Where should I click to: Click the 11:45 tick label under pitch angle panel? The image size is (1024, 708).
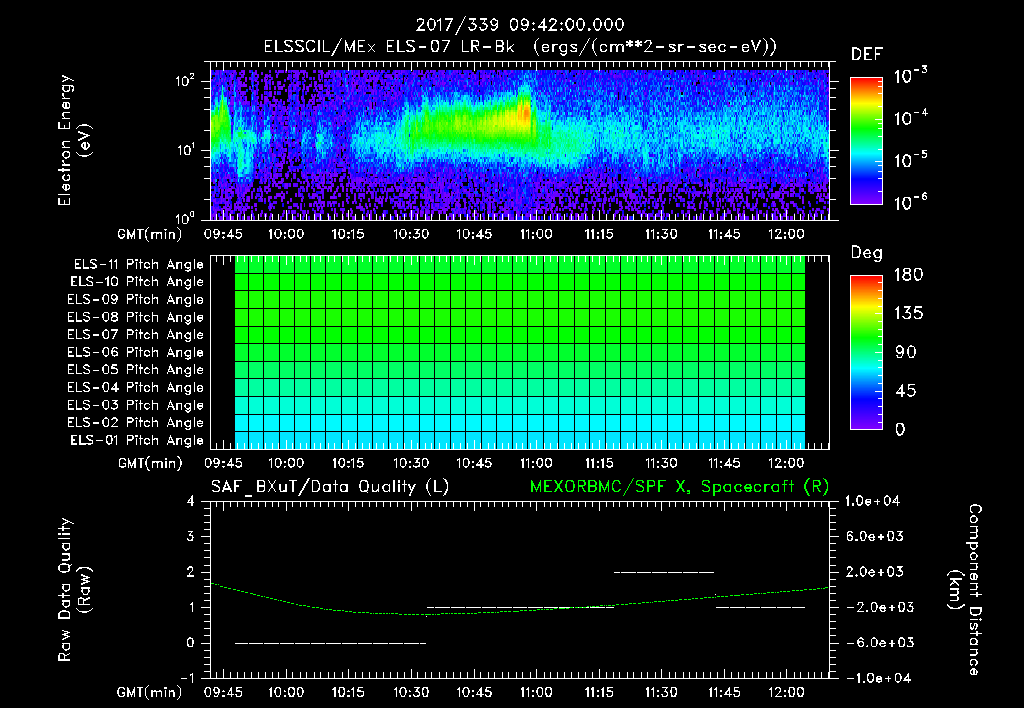pos(724,463)
